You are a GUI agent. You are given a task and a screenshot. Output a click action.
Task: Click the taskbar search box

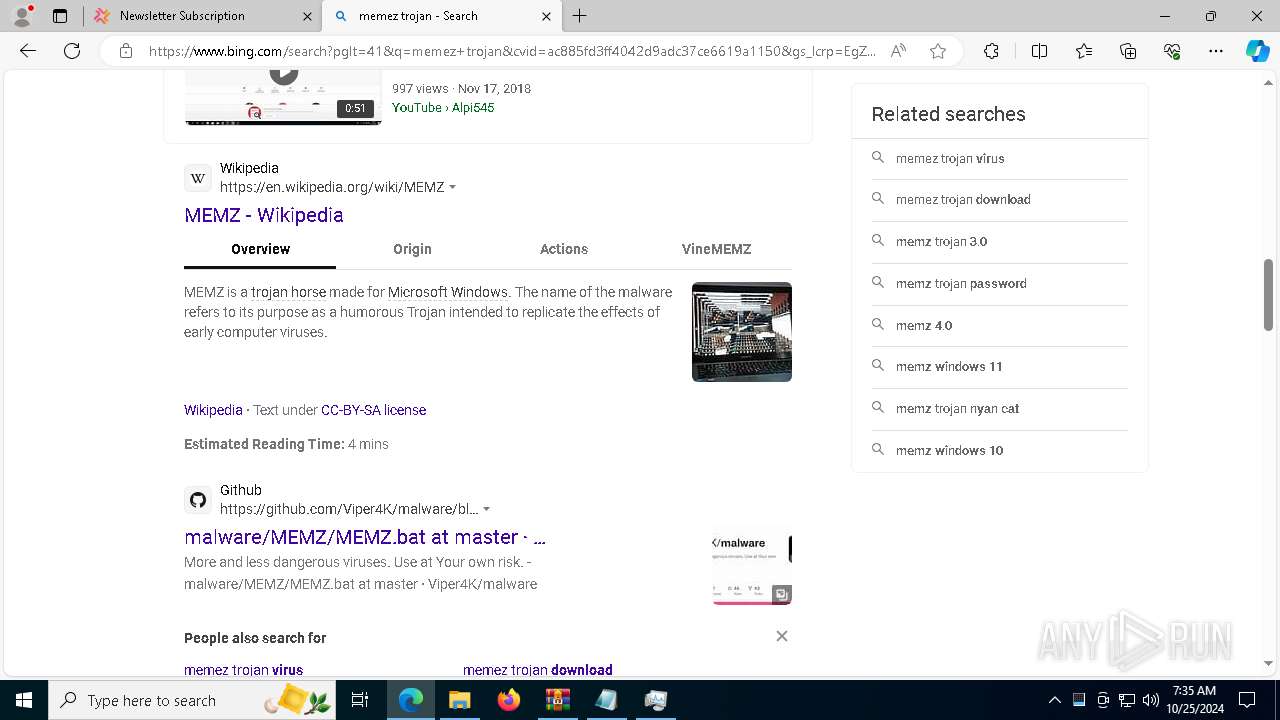(192, 700)
